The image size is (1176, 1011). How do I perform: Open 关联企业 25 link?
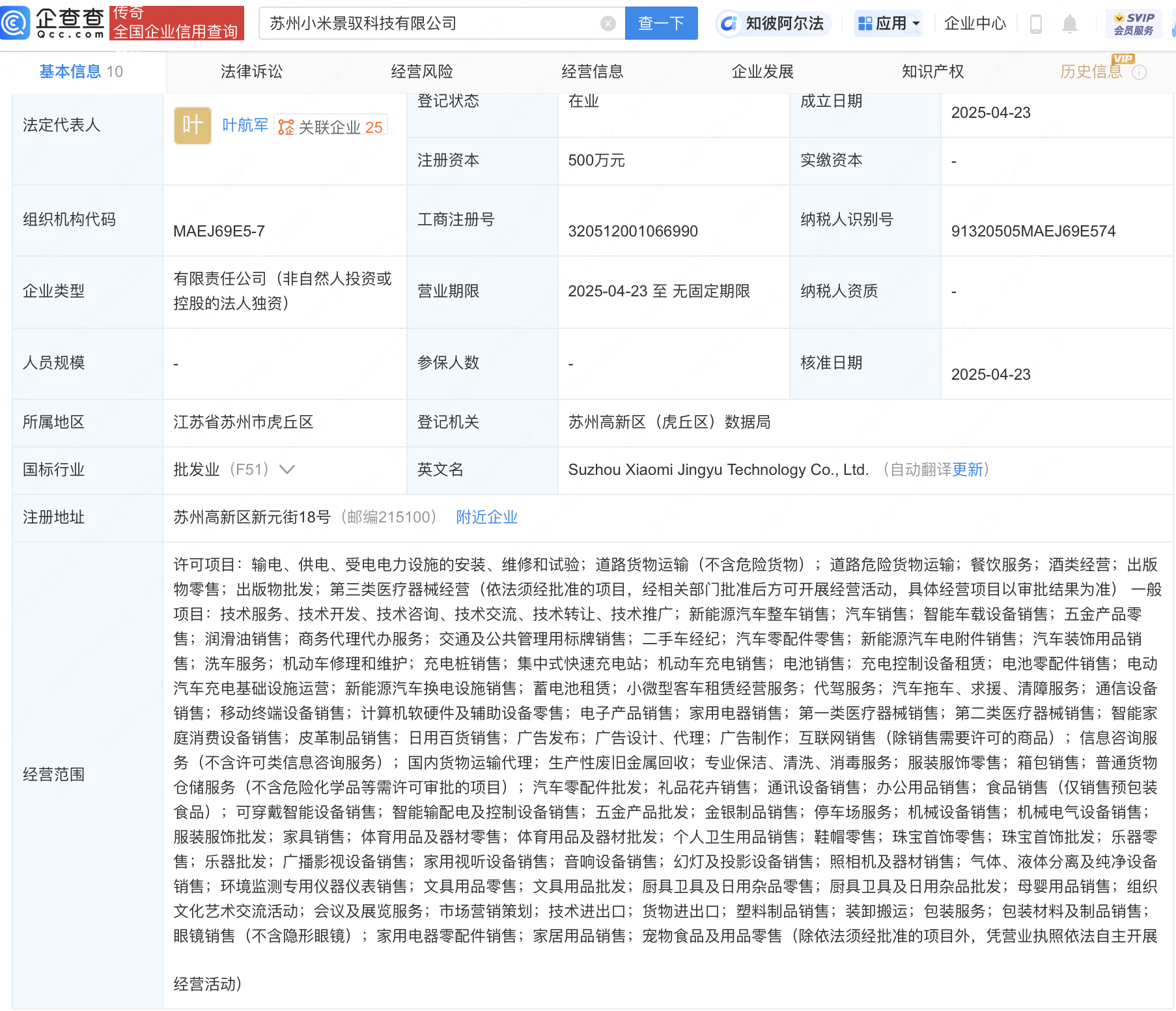coord(331,127)
